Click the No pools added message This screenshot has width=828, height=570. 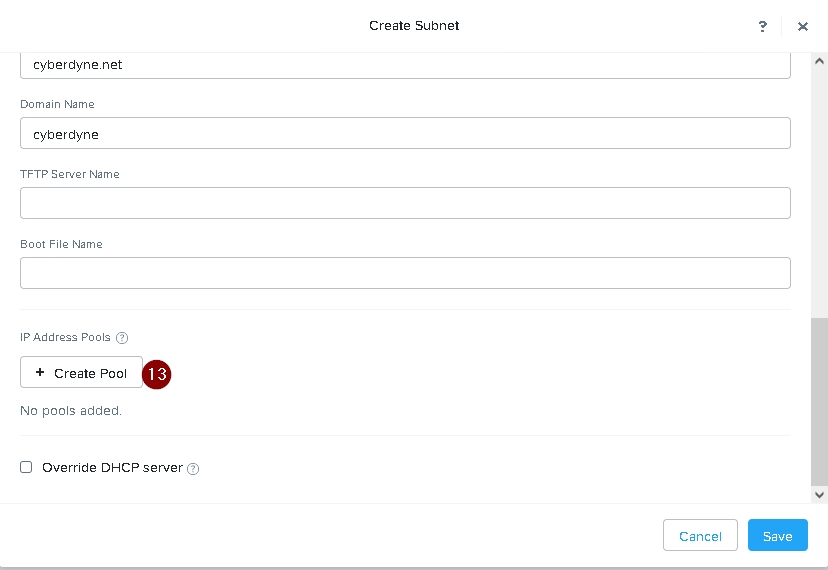point(71,411)
